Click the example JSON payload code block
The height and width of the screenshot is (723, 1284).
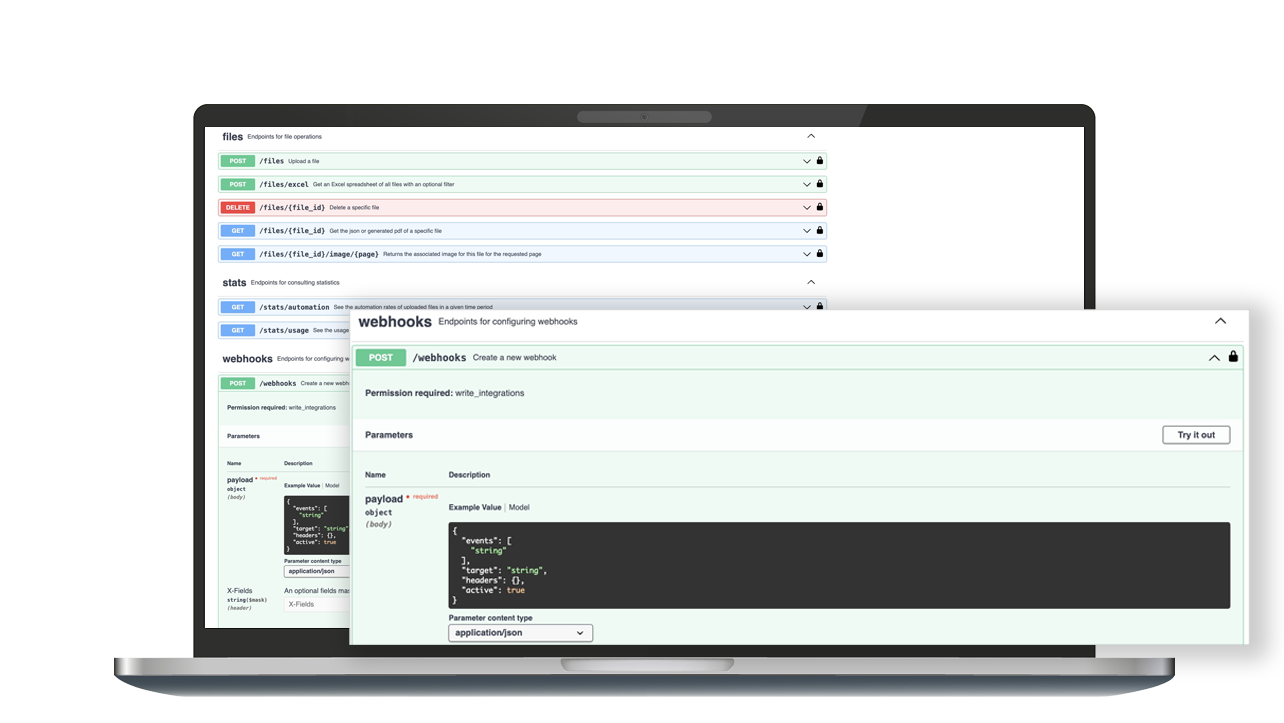click(837, 564)
